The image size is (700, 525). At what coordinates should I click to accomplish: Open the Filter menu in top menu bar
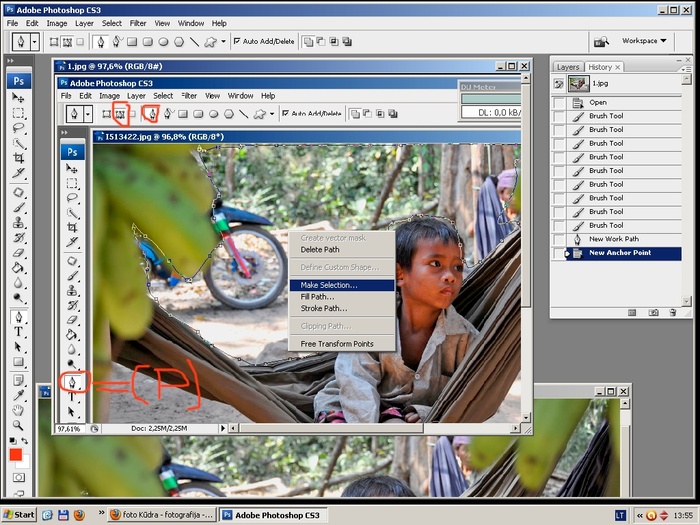click(137, 23)
